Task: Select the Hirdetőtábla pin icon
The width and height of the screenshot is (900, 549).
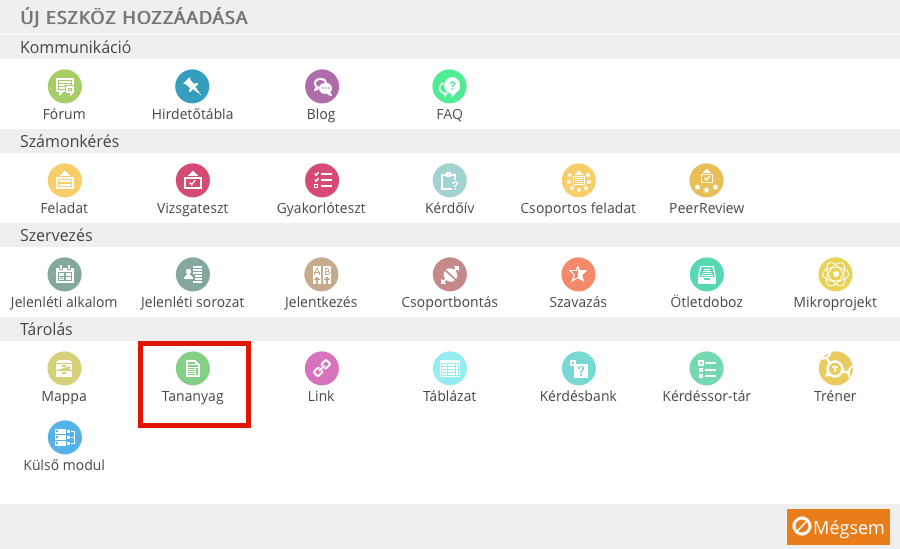Action: (192, 87)
